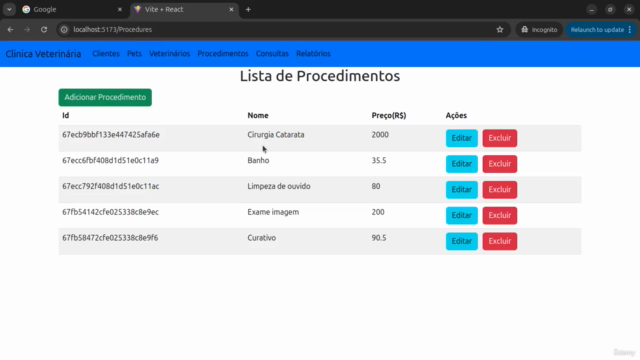The image size is (640, 360).
Task: Open the Incognito indicator
Action: click(x=539, y=29)
